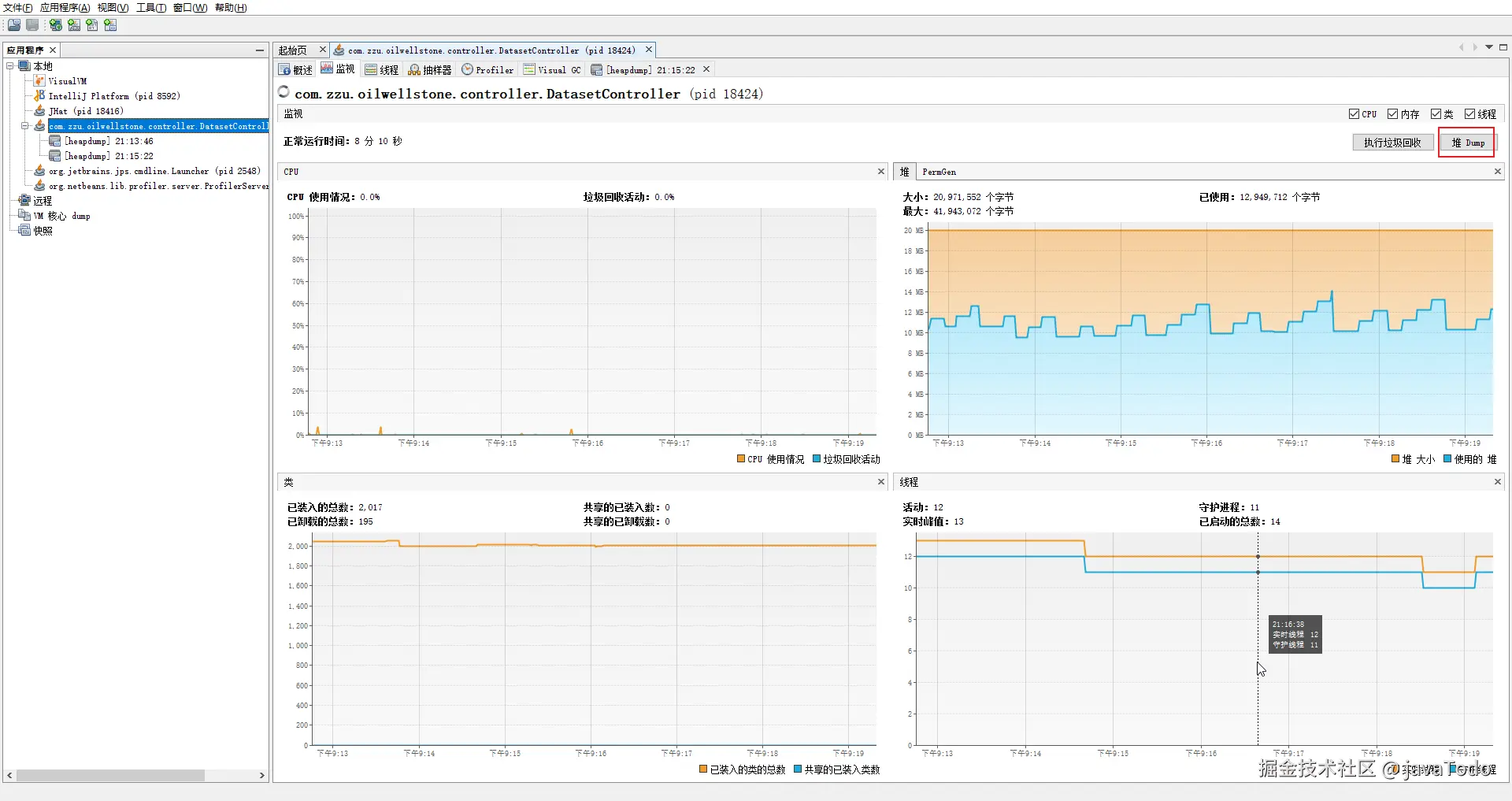Screen dimensions: 1512x801
Task: Click the orange 已装入的类的总数 legend swatch
Action: 703,769
